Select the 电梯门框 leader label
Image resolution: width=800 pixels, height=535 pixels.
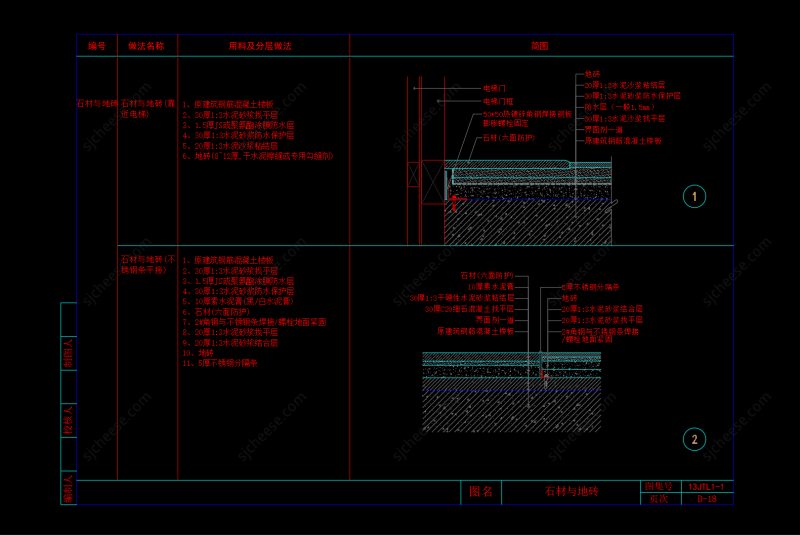point(498,101)
